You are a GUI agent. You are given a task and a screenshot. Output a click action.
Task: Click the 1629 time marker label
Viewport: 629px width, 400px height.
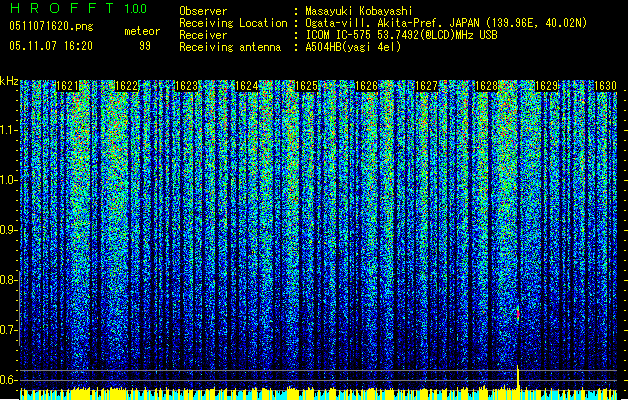[546, 86]
